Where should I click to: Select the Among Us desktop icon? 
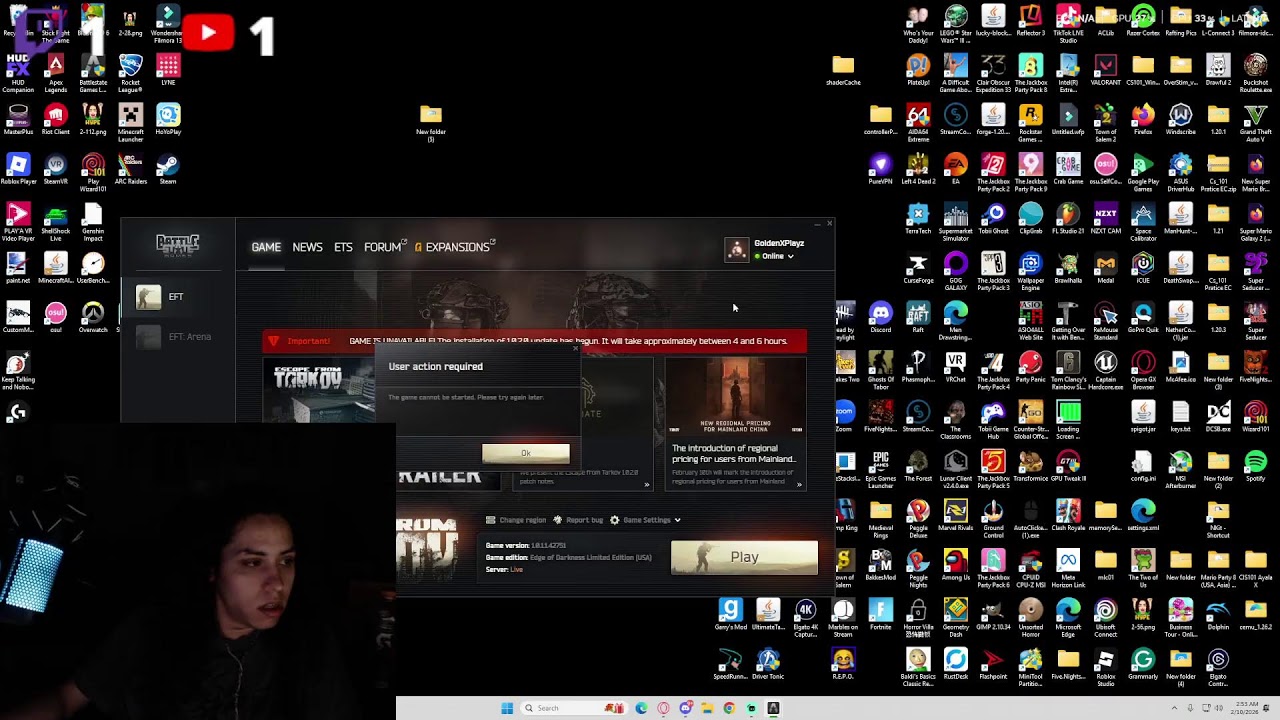[x=956, y=563]
